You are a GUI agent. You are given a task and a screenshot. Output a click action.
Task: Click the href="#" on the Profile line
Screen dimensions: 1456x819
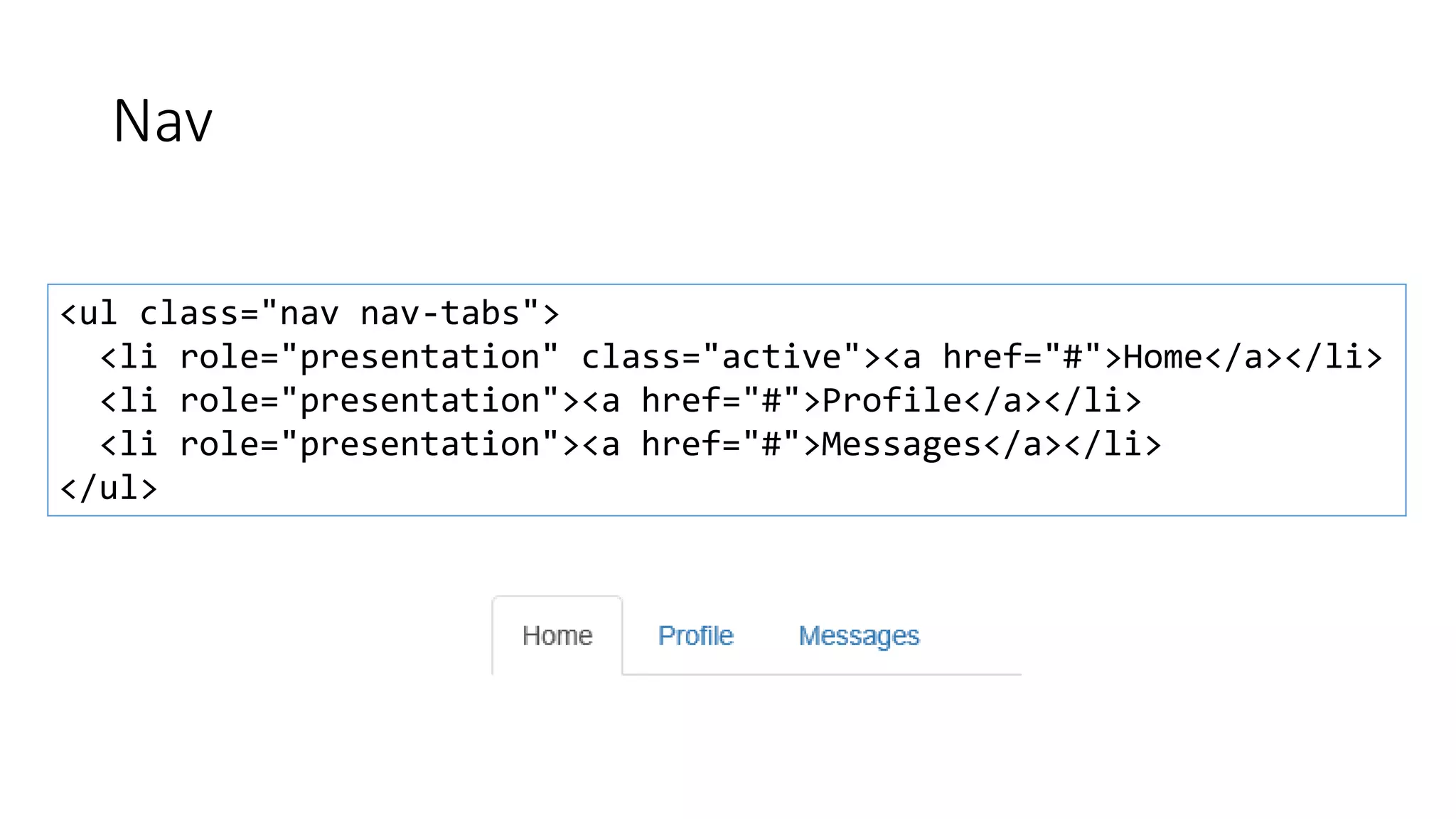[721, 401]
